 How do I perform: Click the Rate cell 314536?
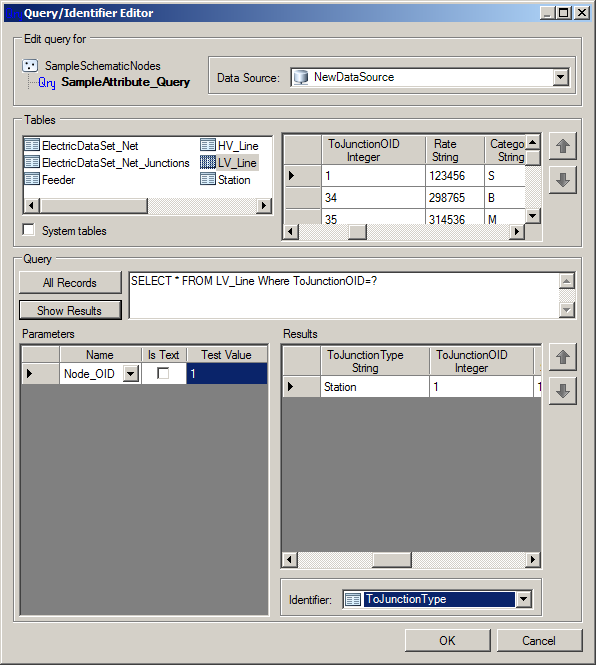455,218
